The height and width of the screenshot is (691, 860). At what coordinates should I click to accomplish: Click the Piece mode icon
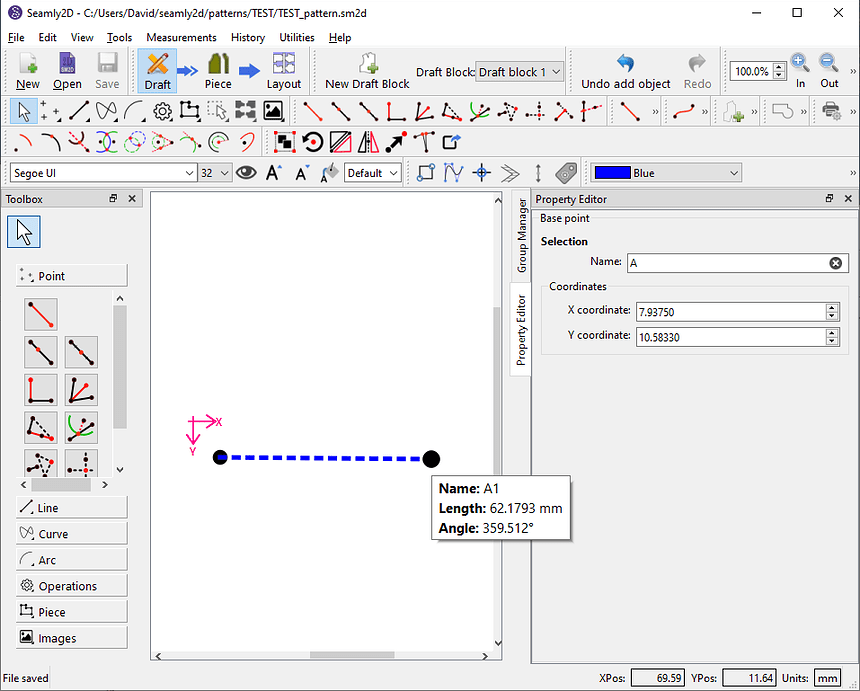tap(218, 70)
